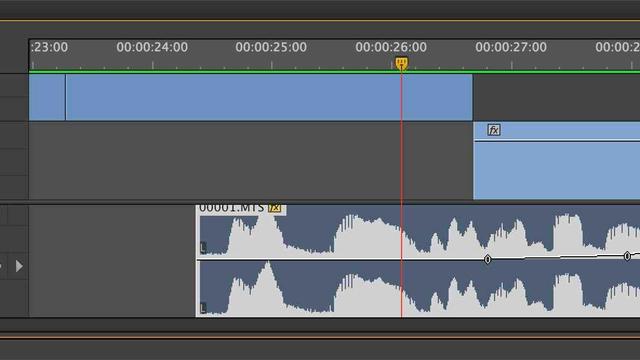The height and width of the screenshot is (360, 640).
Task: Select the 00001.MTS clip name label
Action: tap(231, 208)
